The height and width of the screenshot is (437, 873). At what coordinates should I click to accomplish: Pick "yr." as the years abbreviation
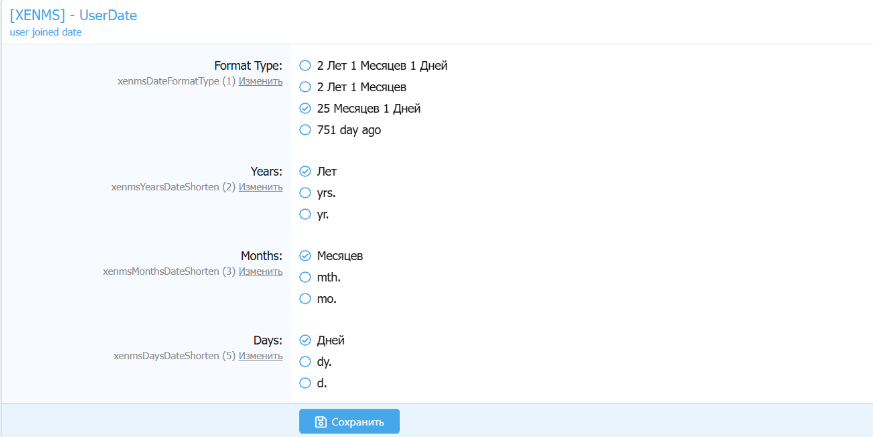click(306, 214)
